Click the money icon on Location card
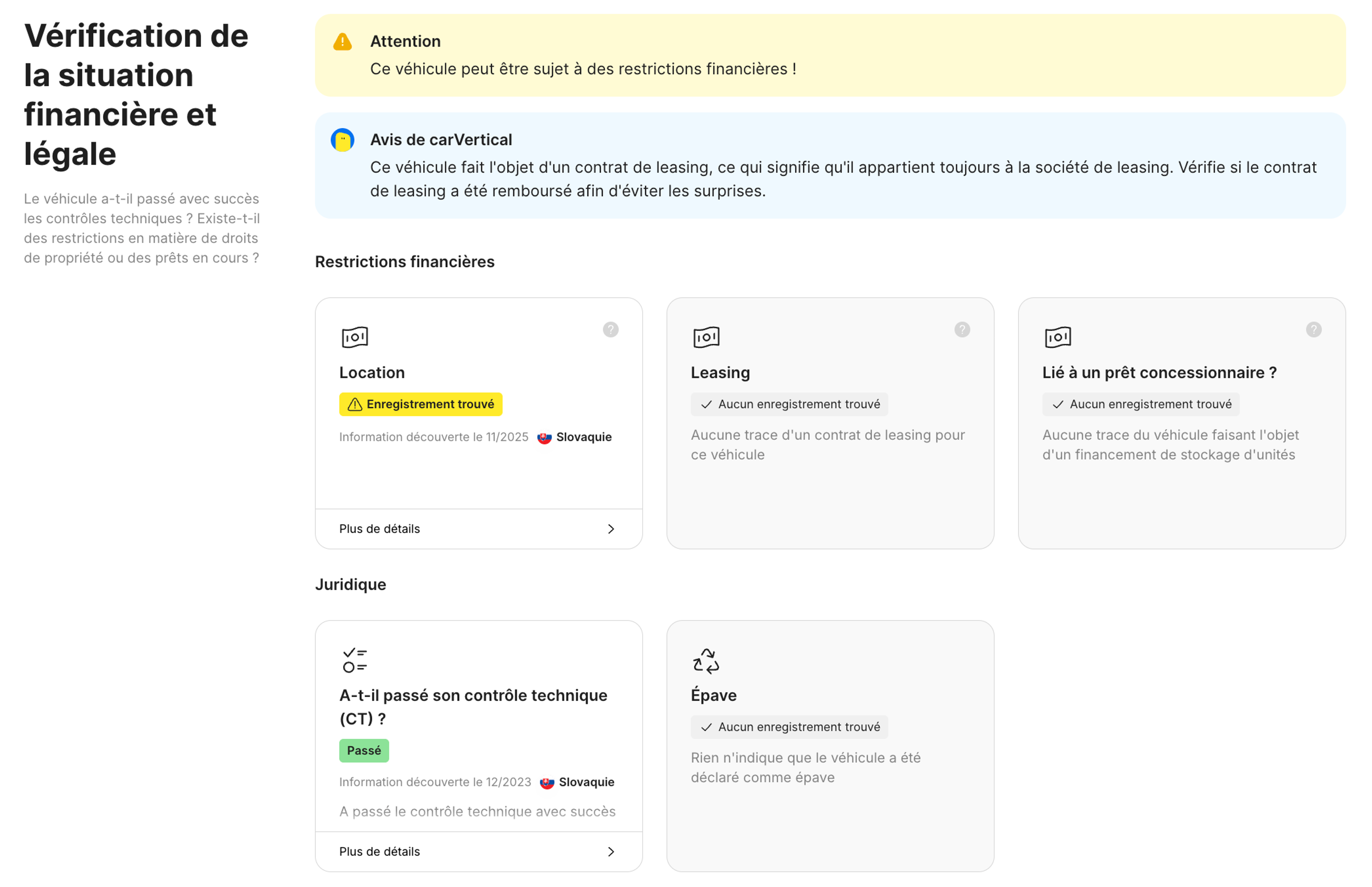Viewport: 1372px width, 887px height. (x=355, y=337)
